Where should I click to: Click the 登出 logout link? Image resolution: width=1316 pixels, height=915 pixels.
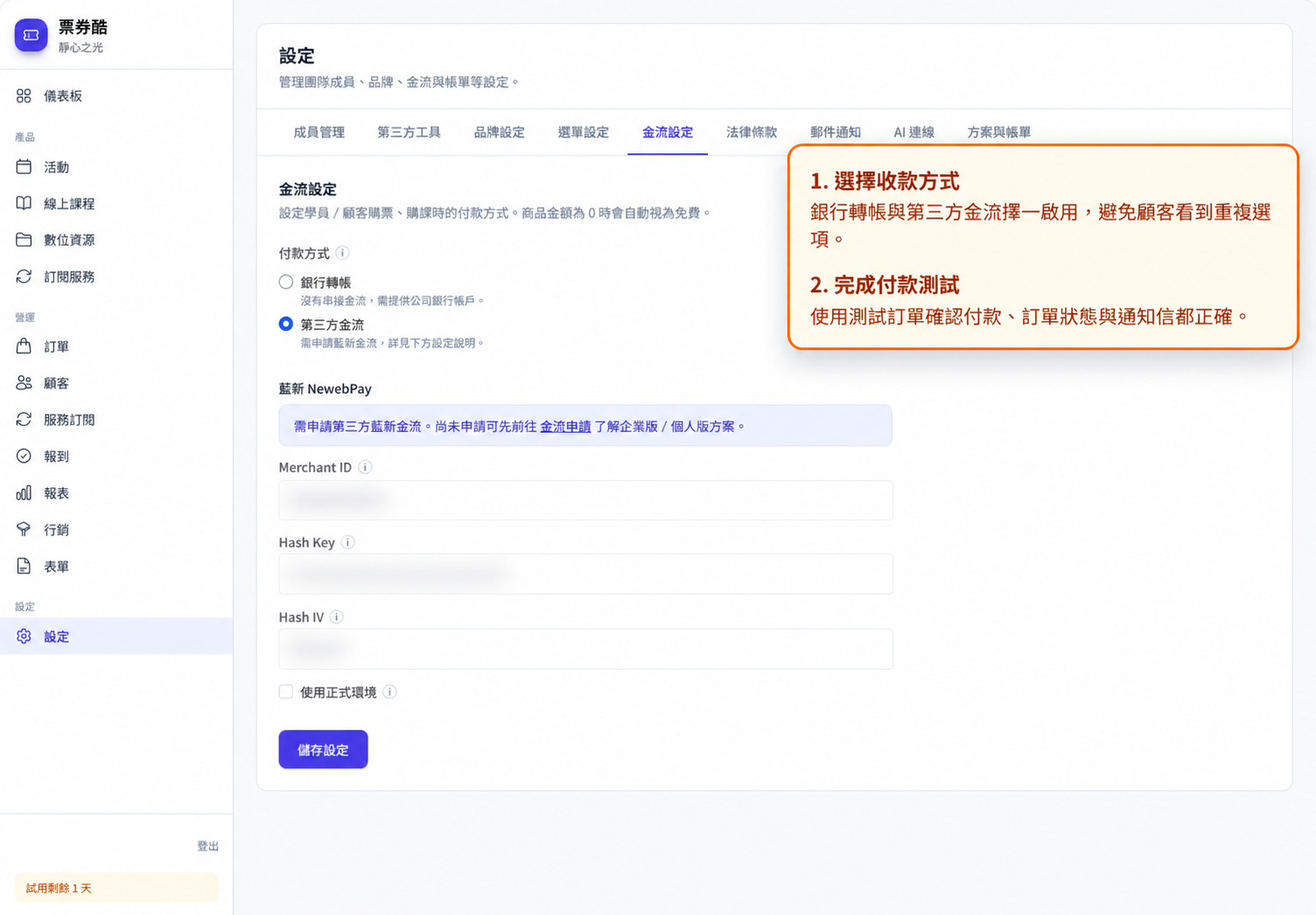click(207, 846)
